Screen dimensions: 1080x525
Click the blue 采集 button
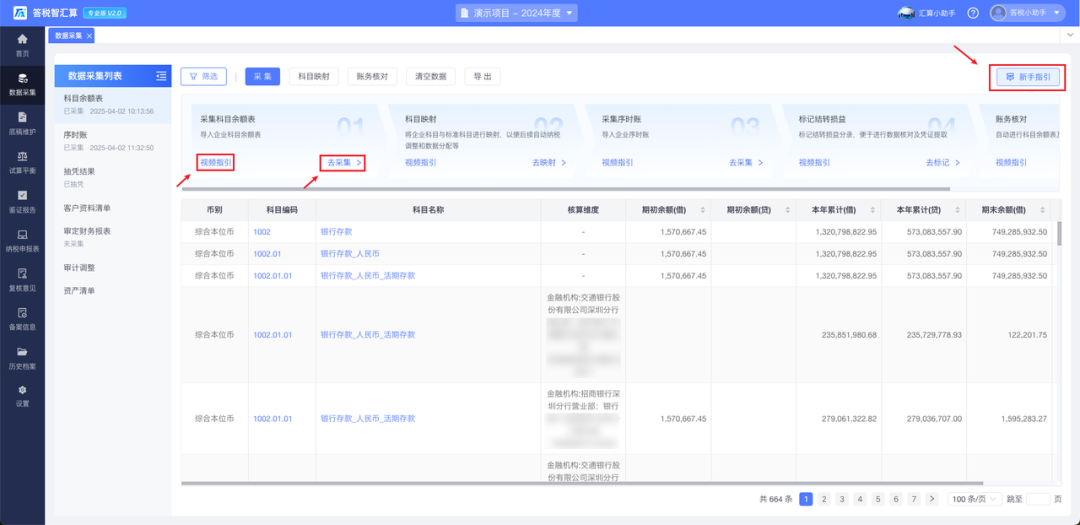click(x=262, y=76)
